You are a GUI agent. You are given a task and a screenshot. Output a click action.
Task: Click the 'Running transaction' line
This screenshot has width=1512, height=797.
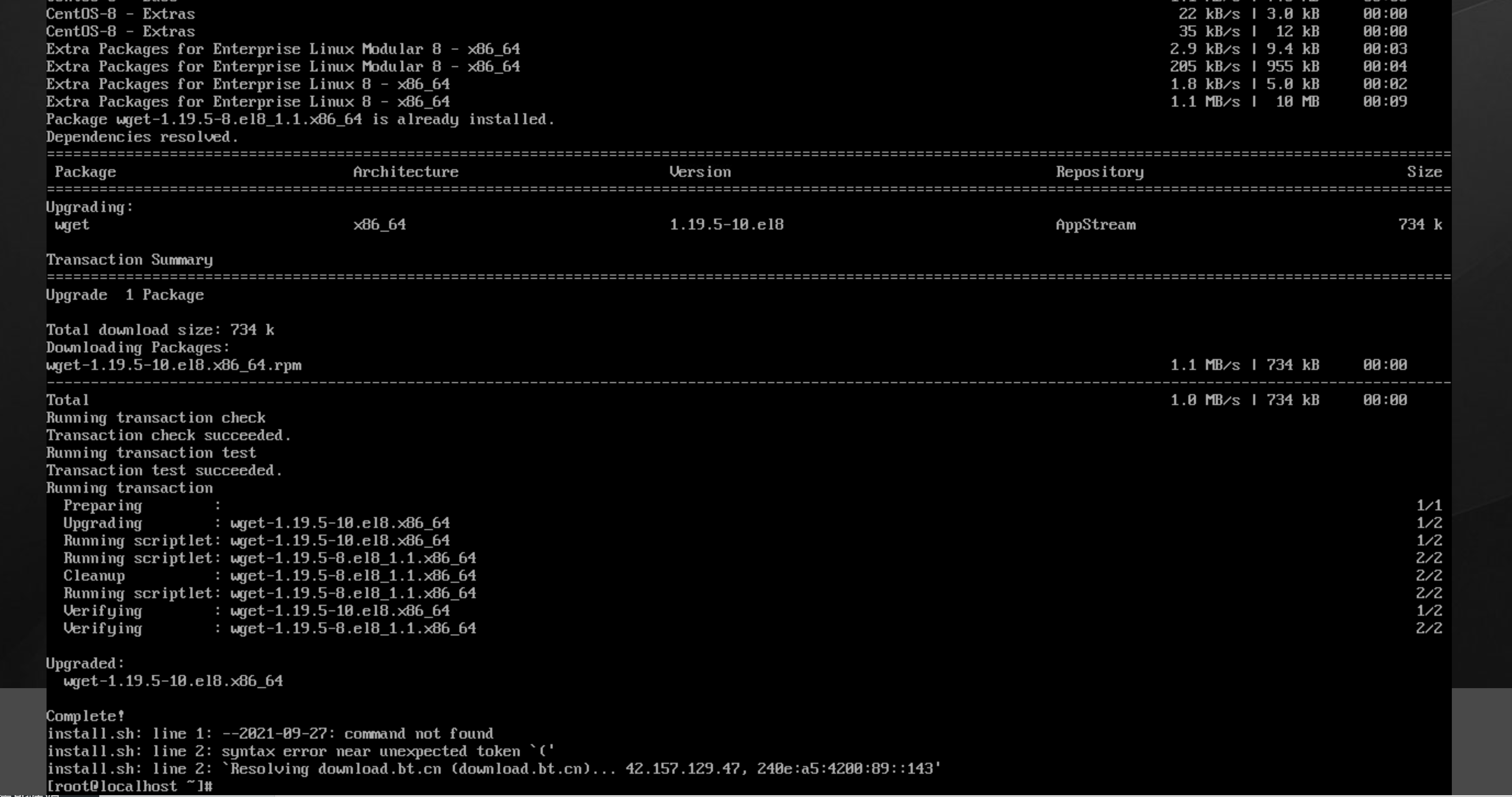pyautogui.click(x=130, y=488)
